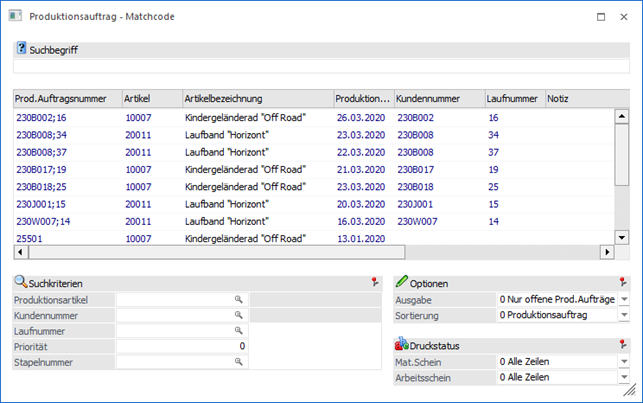Open lookup for Produktionsartikel field

239,300
